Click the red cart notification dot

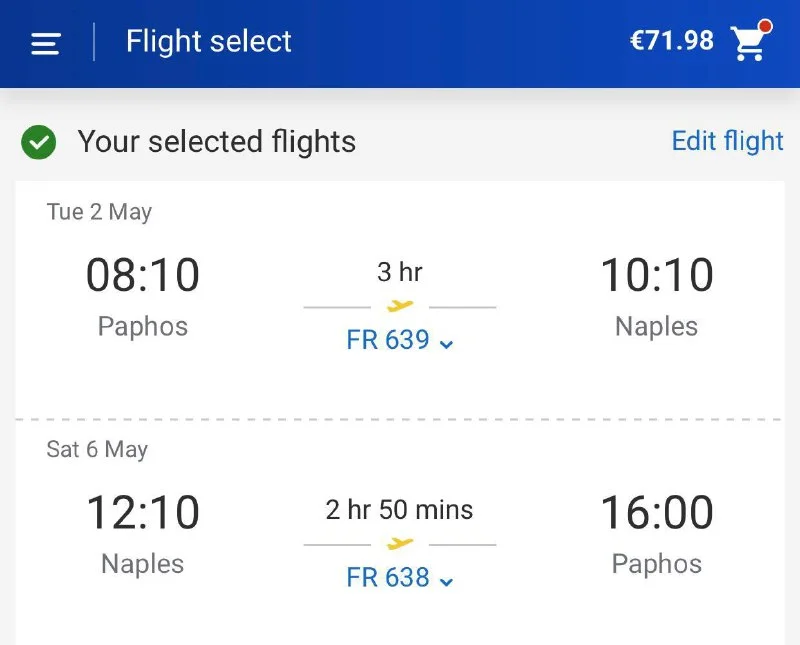point(765,25)
